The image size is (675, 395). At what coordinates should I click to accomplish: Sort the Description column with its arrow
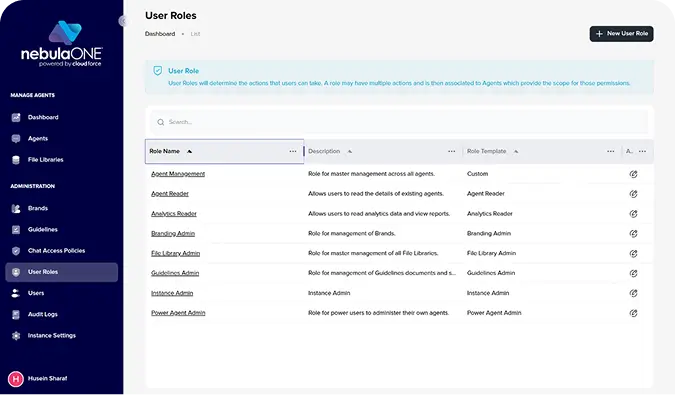[x=350, y=151]
